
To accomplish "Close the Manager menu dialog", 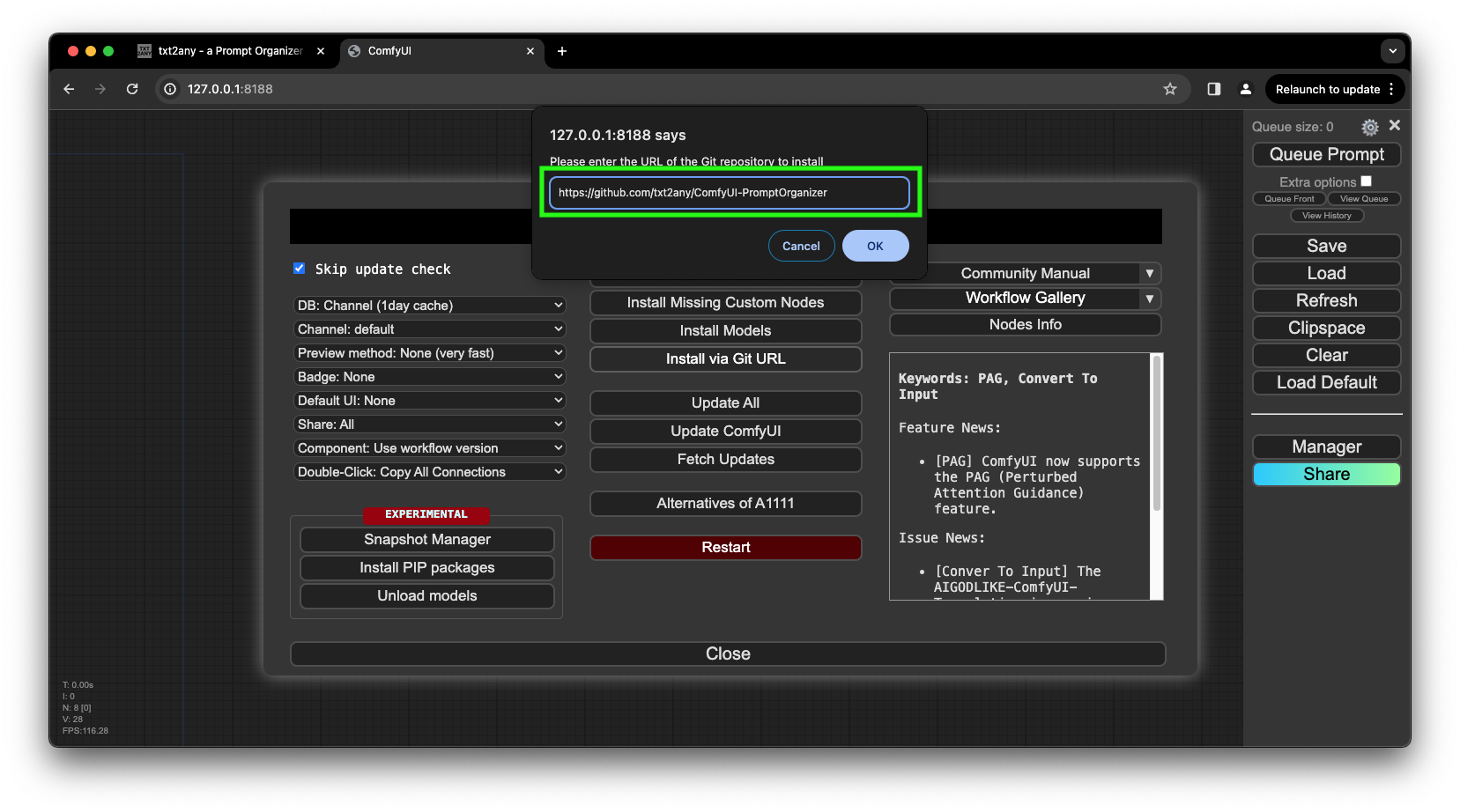I will [728, 654].
